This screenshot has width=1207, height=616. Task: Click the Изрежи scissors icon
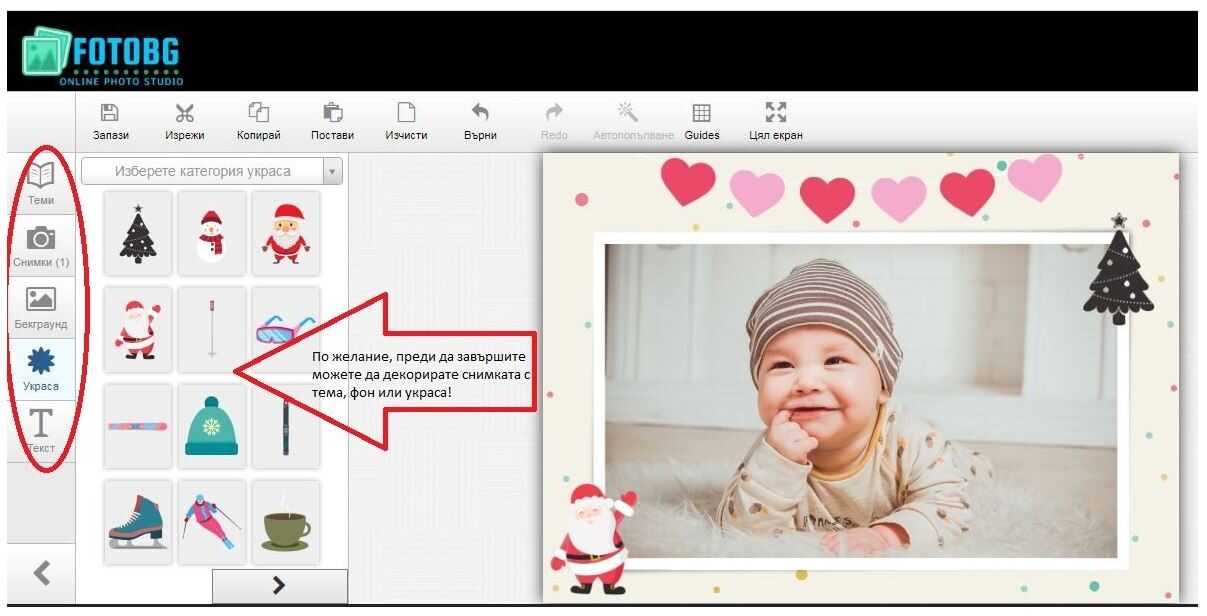(185, 114)
